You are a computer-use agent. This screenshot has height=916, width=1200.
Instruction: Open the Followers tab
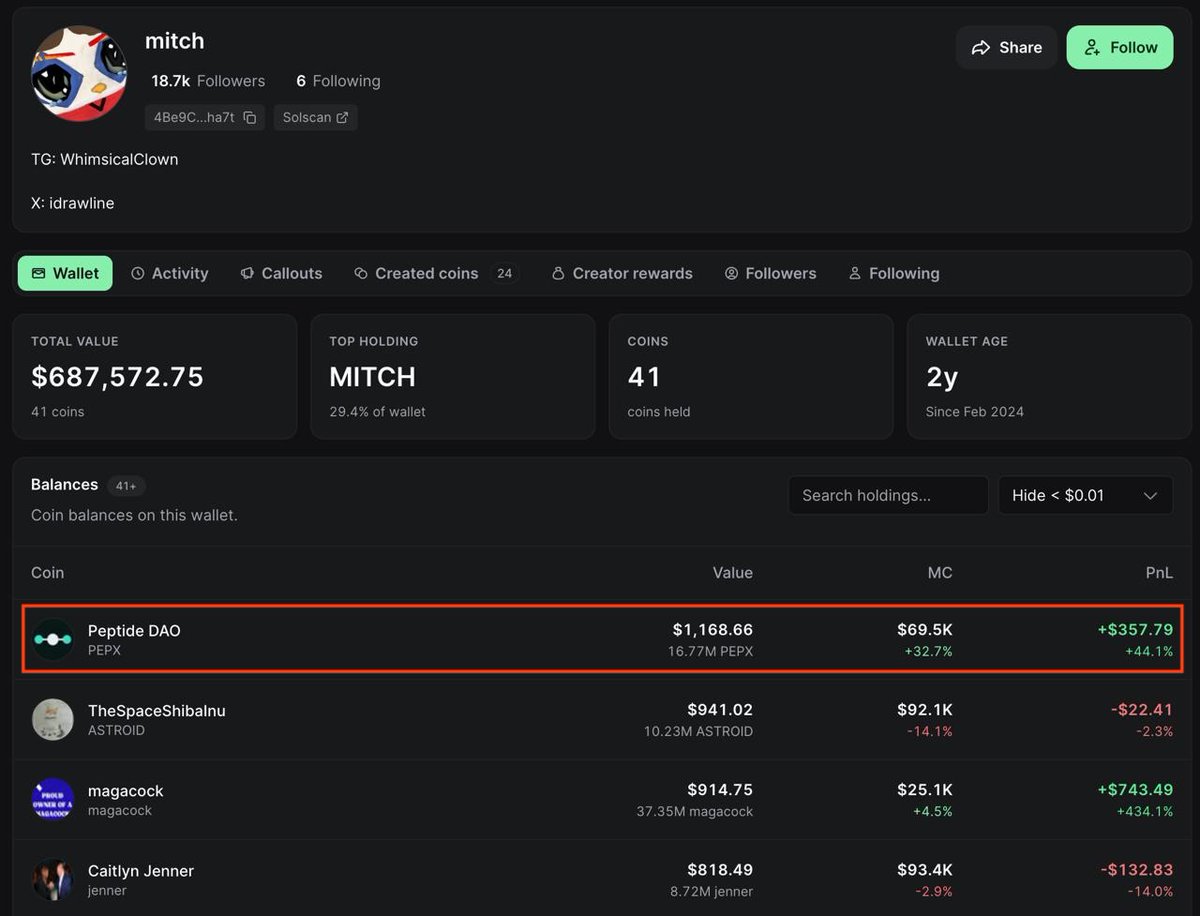[770, 273]
